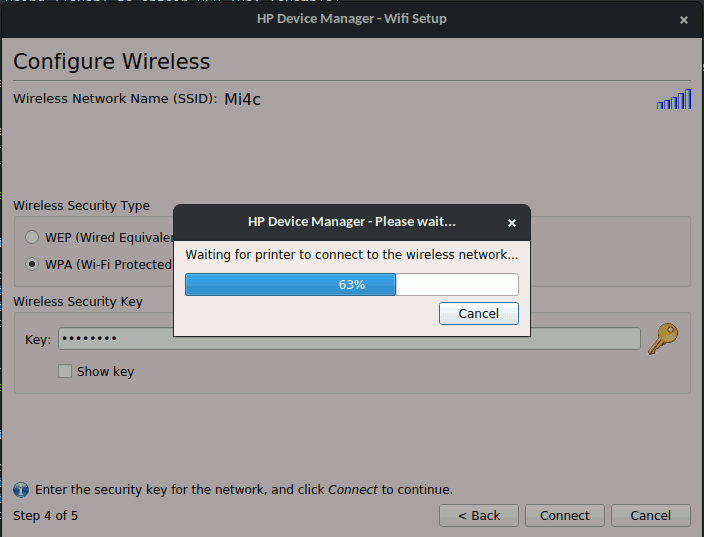Go back with the Back button

478,516
